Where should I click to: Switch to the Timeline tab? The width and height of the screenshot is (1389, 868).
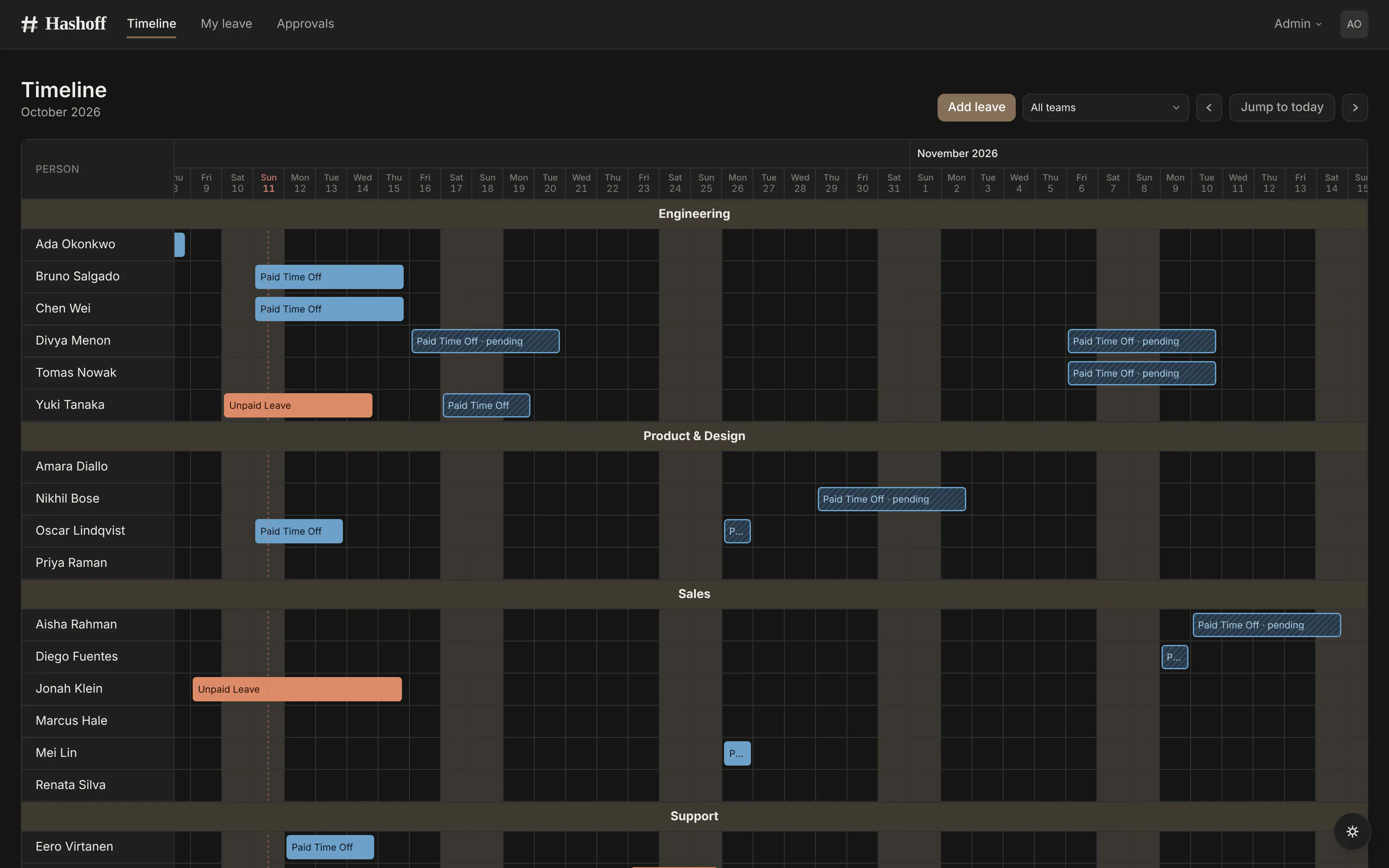[x=151, y=23]
